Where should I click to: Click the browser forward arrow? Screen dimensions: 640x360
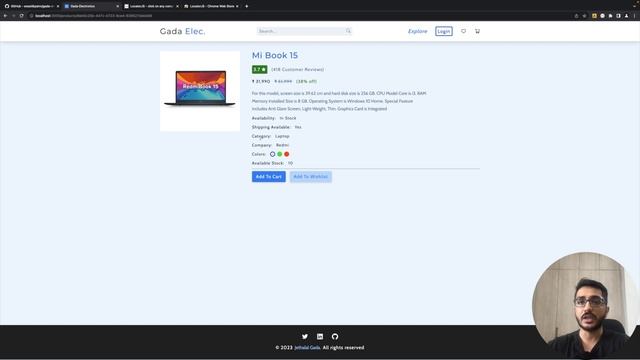point(13,16)
